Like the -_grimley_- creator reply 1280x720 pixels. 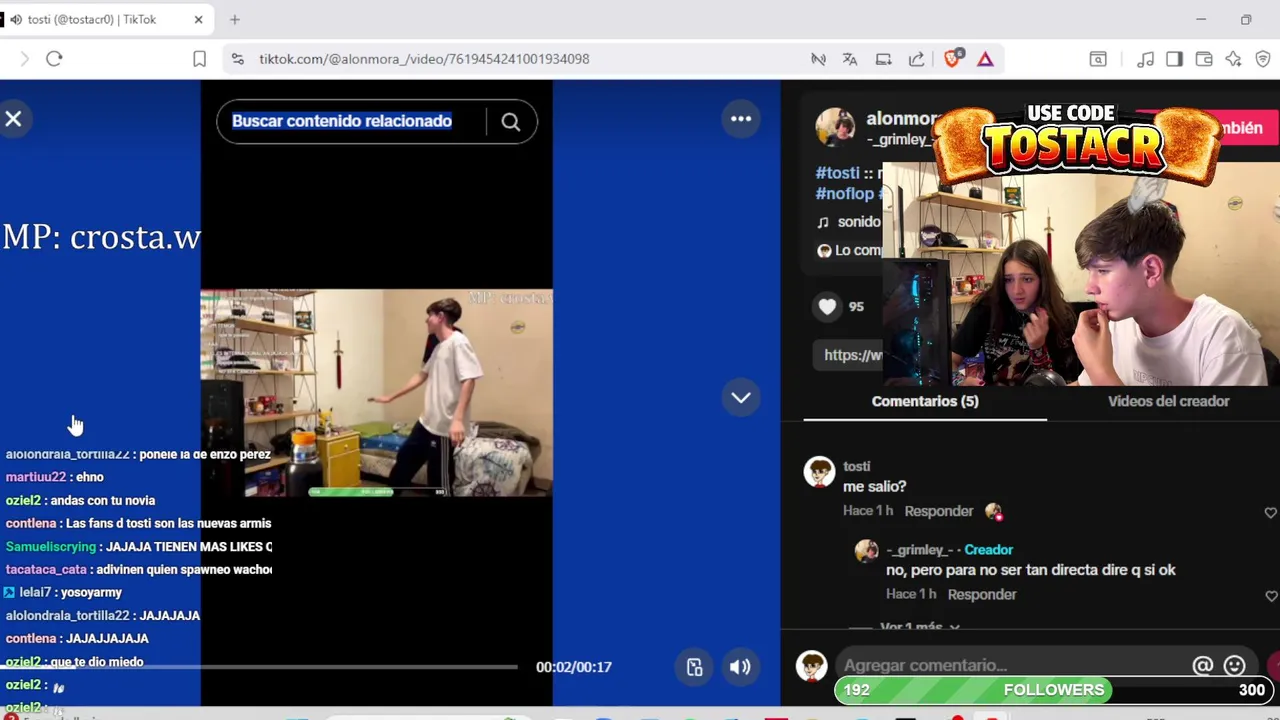pyautogui.click(x=1271, y=596)
